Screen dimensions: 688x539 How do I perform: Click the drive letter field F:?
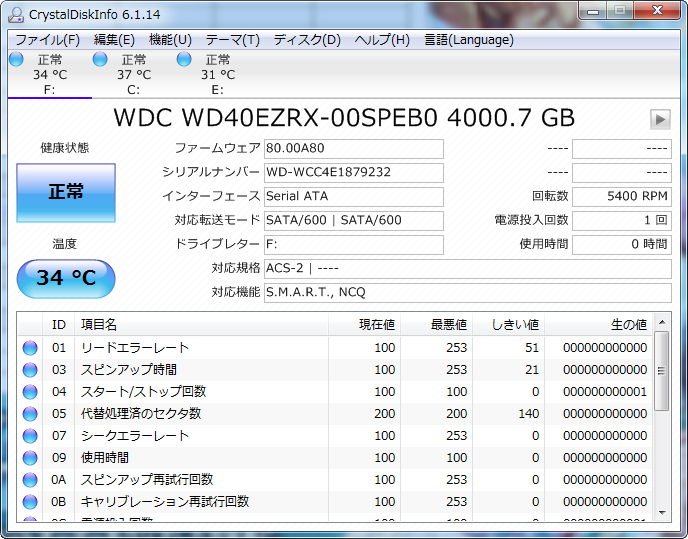tap(354, 244)
